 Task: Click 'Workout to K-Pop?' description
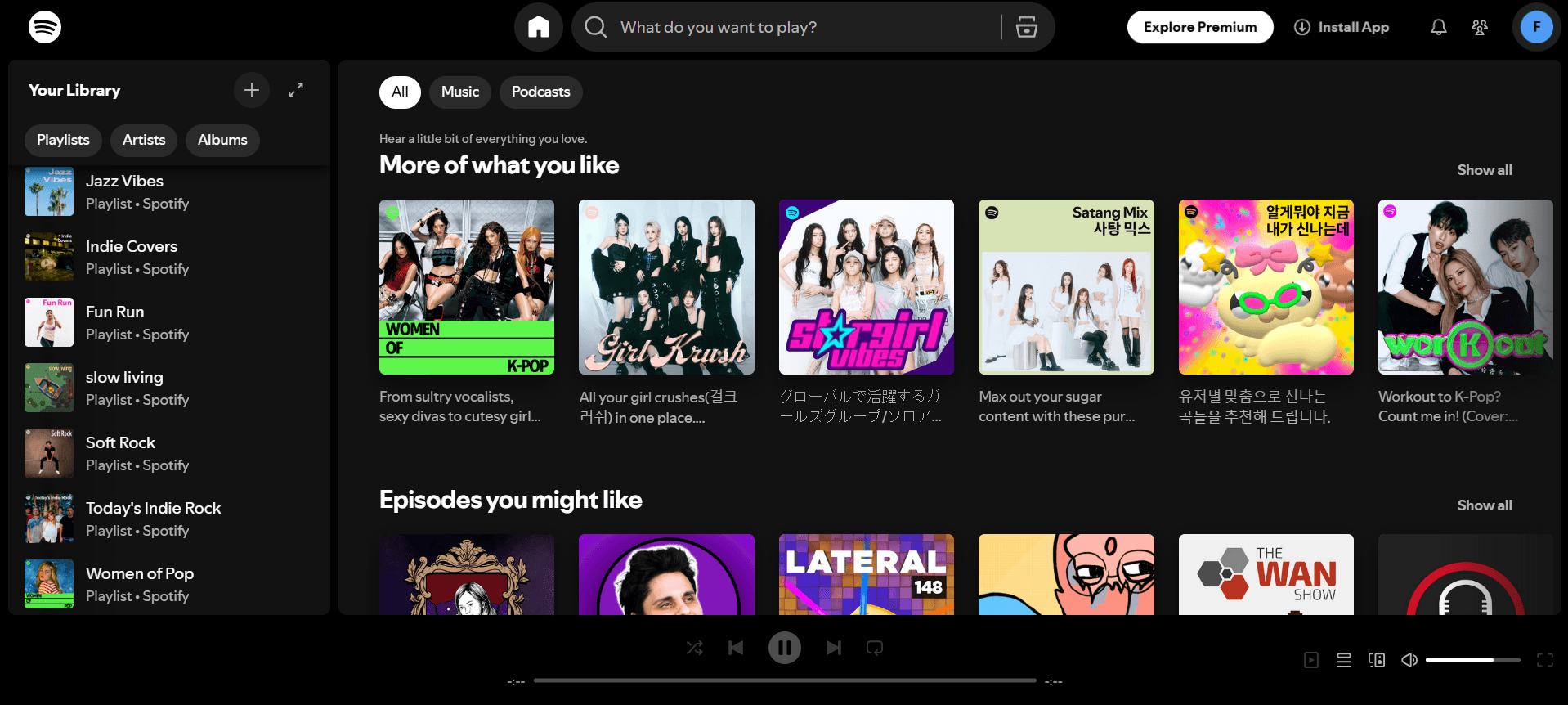coord(1448,406)
